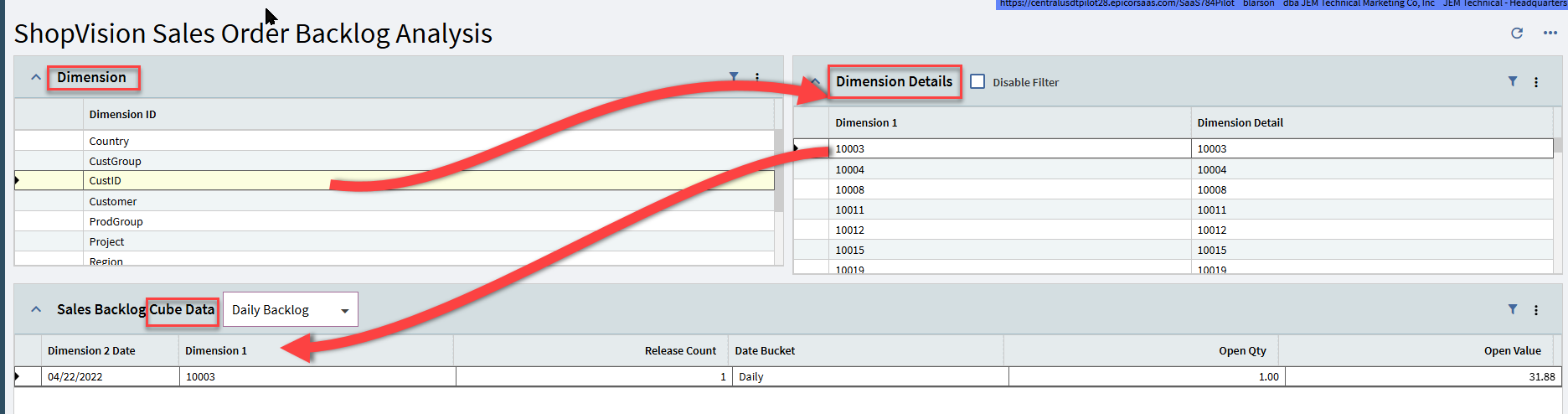Select Dimension 1 cell 10003 in Dimension Details

click(1009, 148)
